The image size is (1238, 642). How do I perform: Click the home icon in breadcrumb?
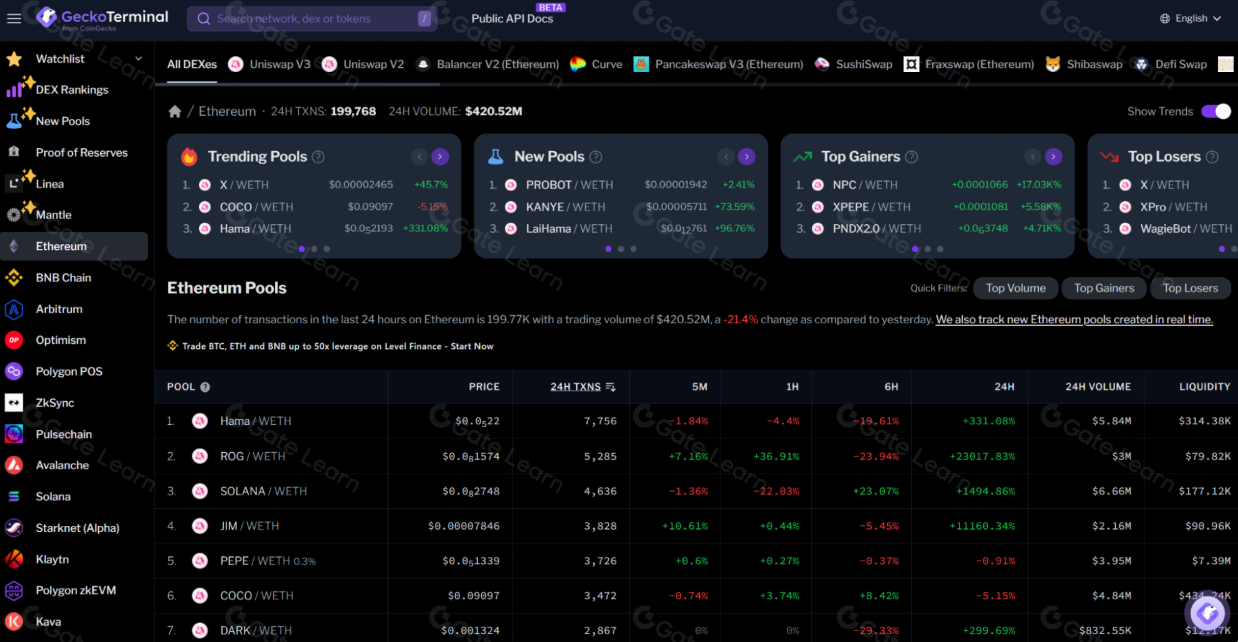coord(175,112)
